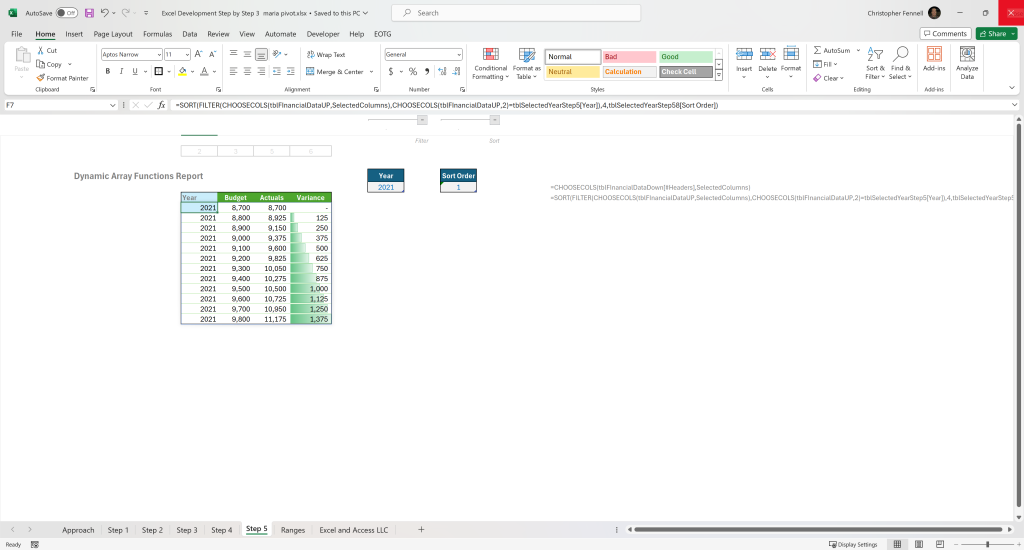Image resolution: width=1024 pixels, height=550 pixels.
Task: Open the Add-ins button
Action: (x=934, y=59)
